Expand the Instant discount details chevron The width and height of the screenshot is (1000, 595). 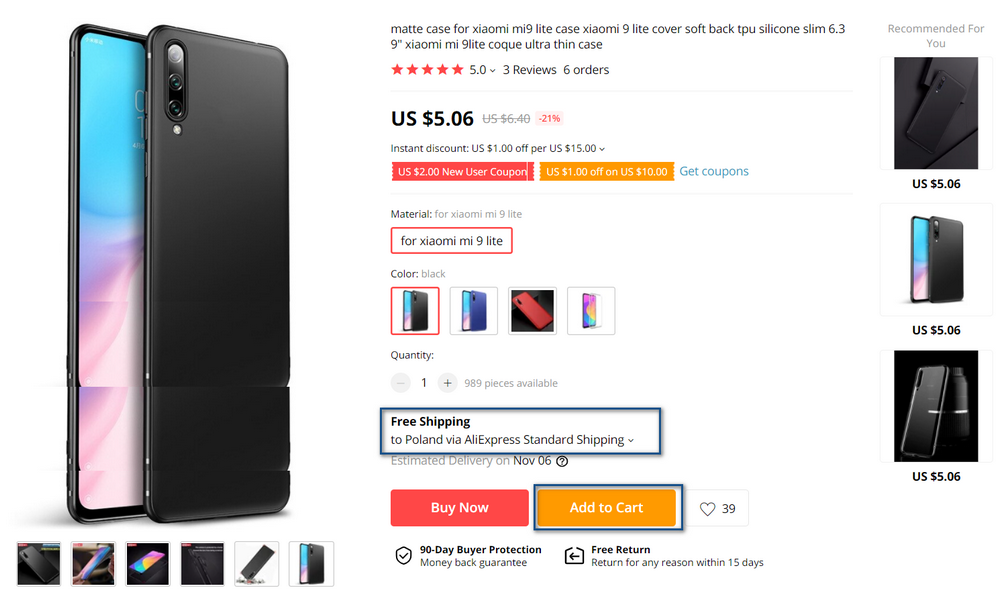[x=602, y=149]
